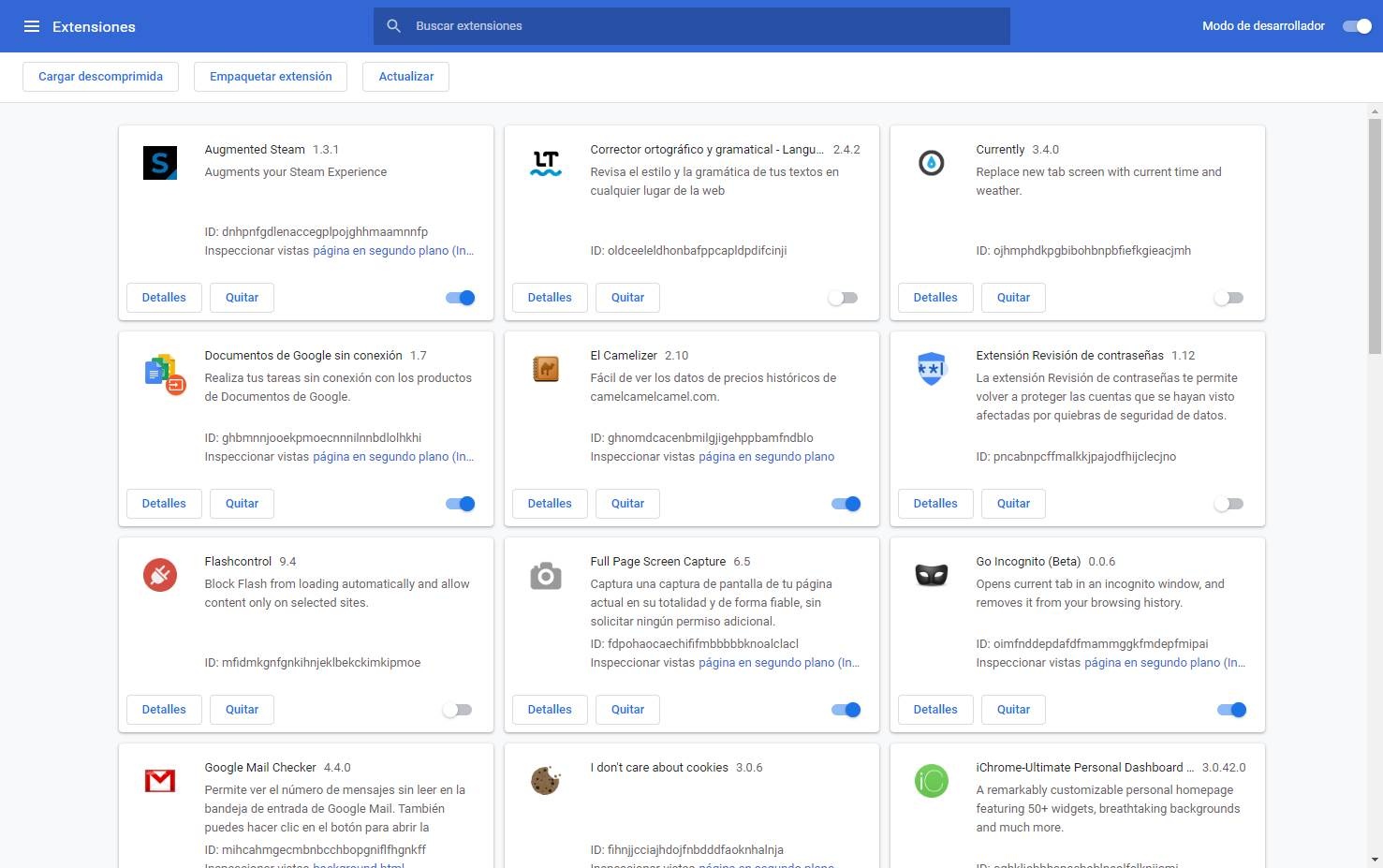Click the iChrome Ultimate Personal Dashboard icon
The width and height of the screenshot is (1383, 868).
point(932,781)
